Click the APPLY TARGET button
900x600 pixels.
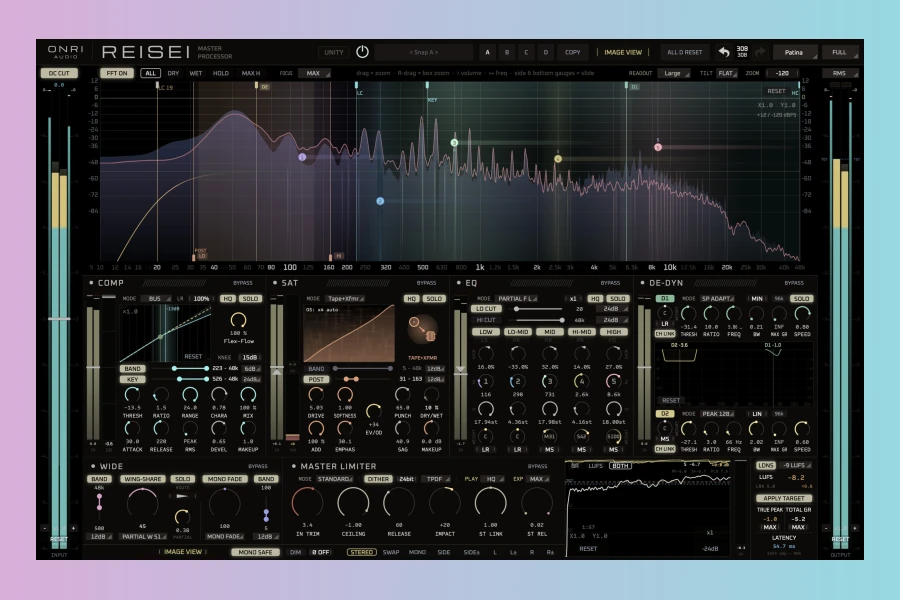[783, 498]
